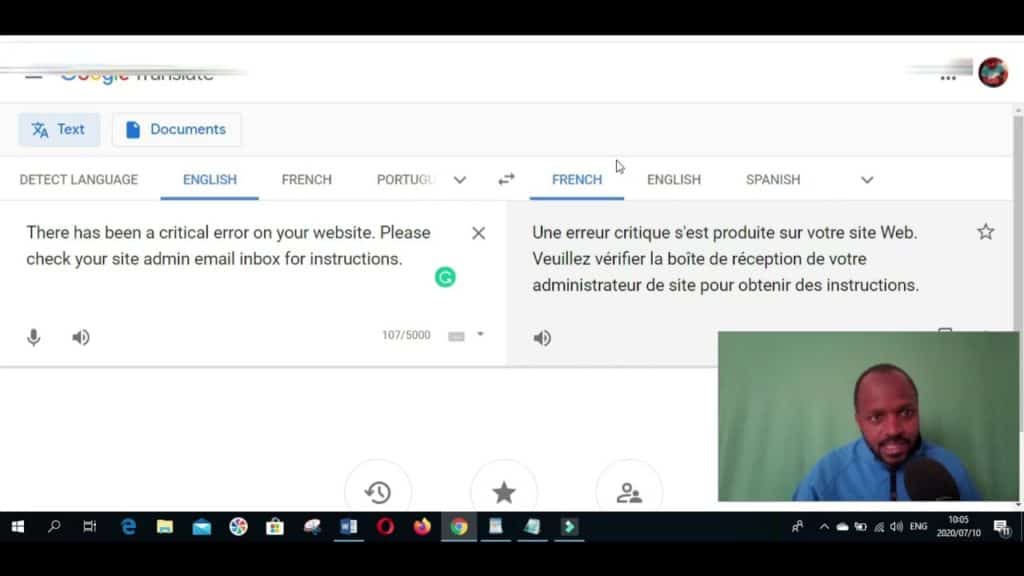The image size is (1024, 576).
Task: Expand the input tools dropdown arrow
Action: [480, 334]
